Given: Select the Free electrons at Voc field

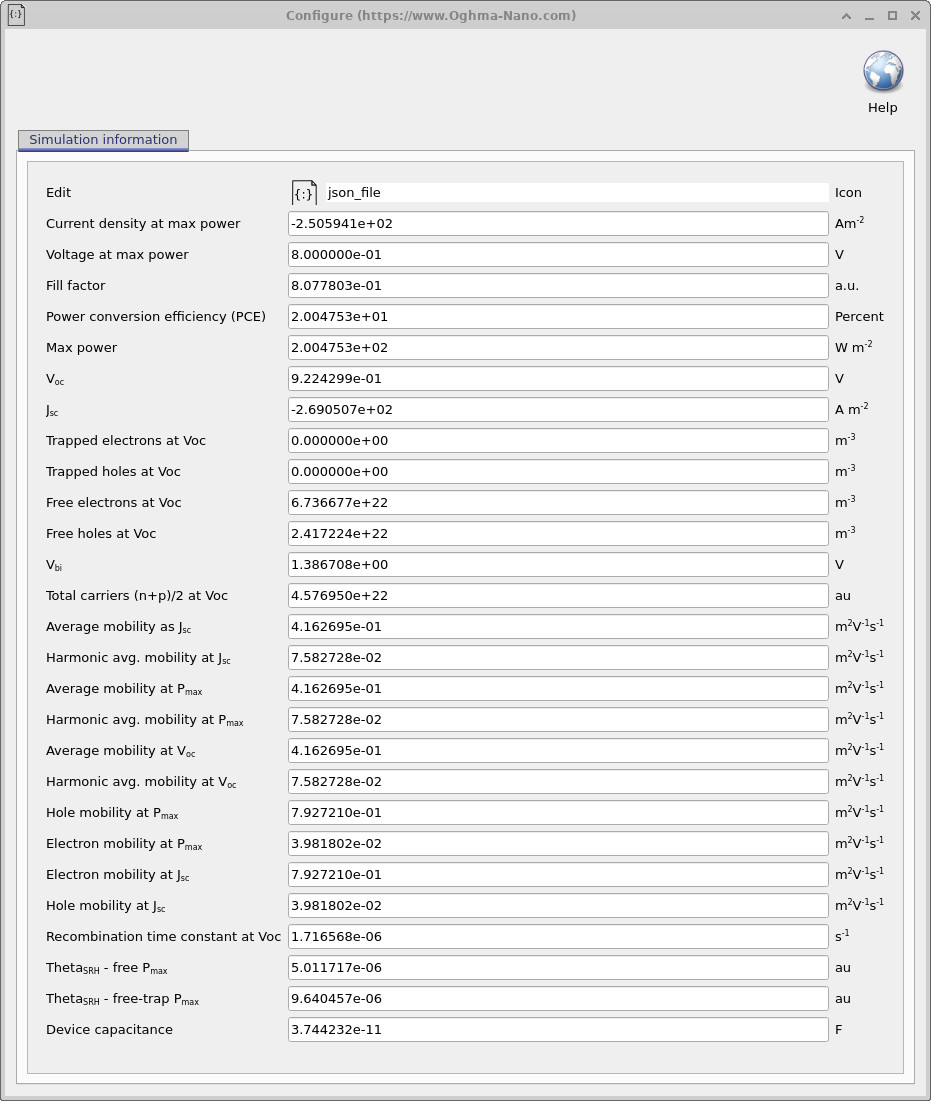Looking at the screenshot, I should [x=558, y=502].
